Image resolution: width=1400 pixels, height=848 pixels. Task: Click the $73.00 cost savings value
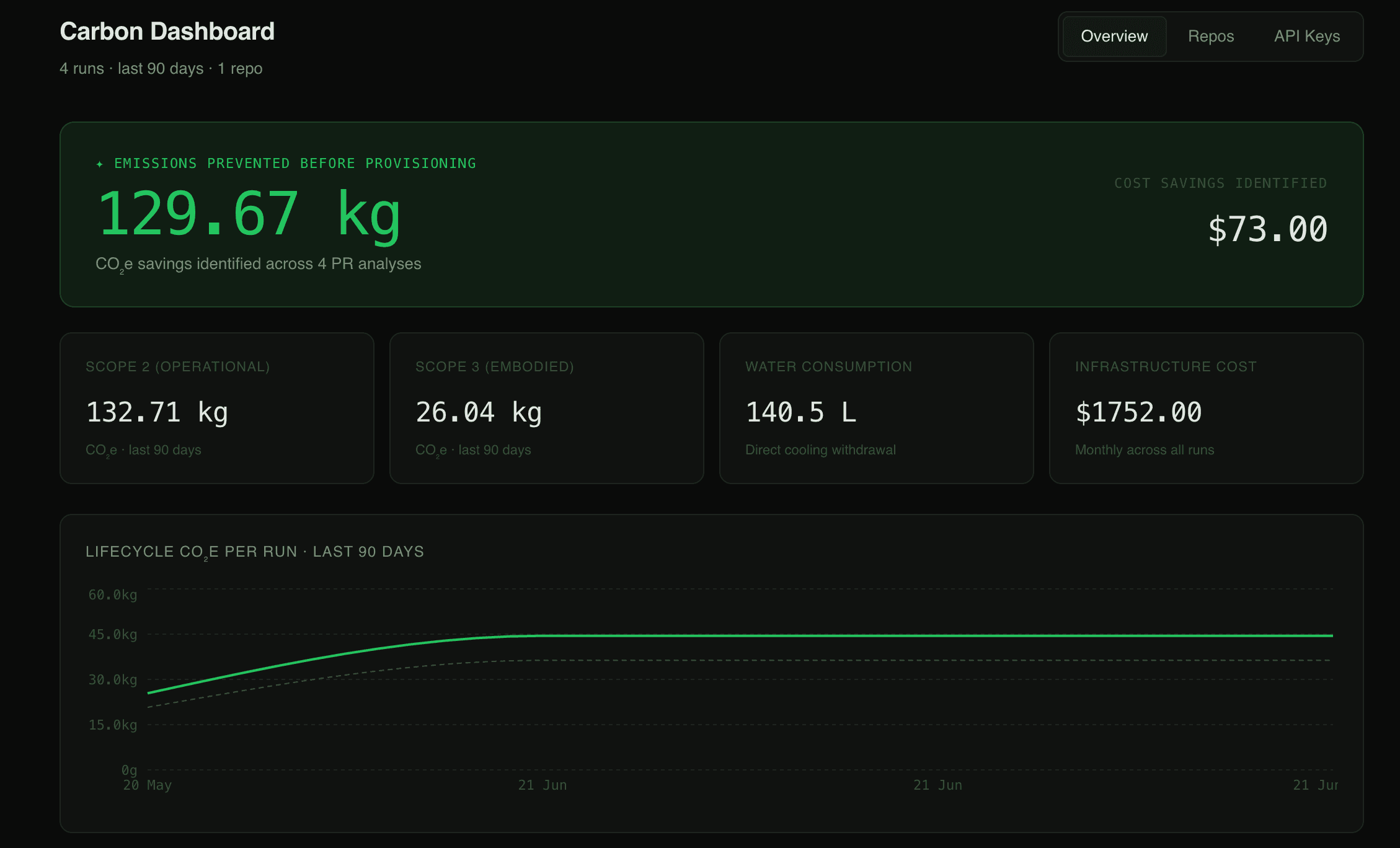[1267, 229]
